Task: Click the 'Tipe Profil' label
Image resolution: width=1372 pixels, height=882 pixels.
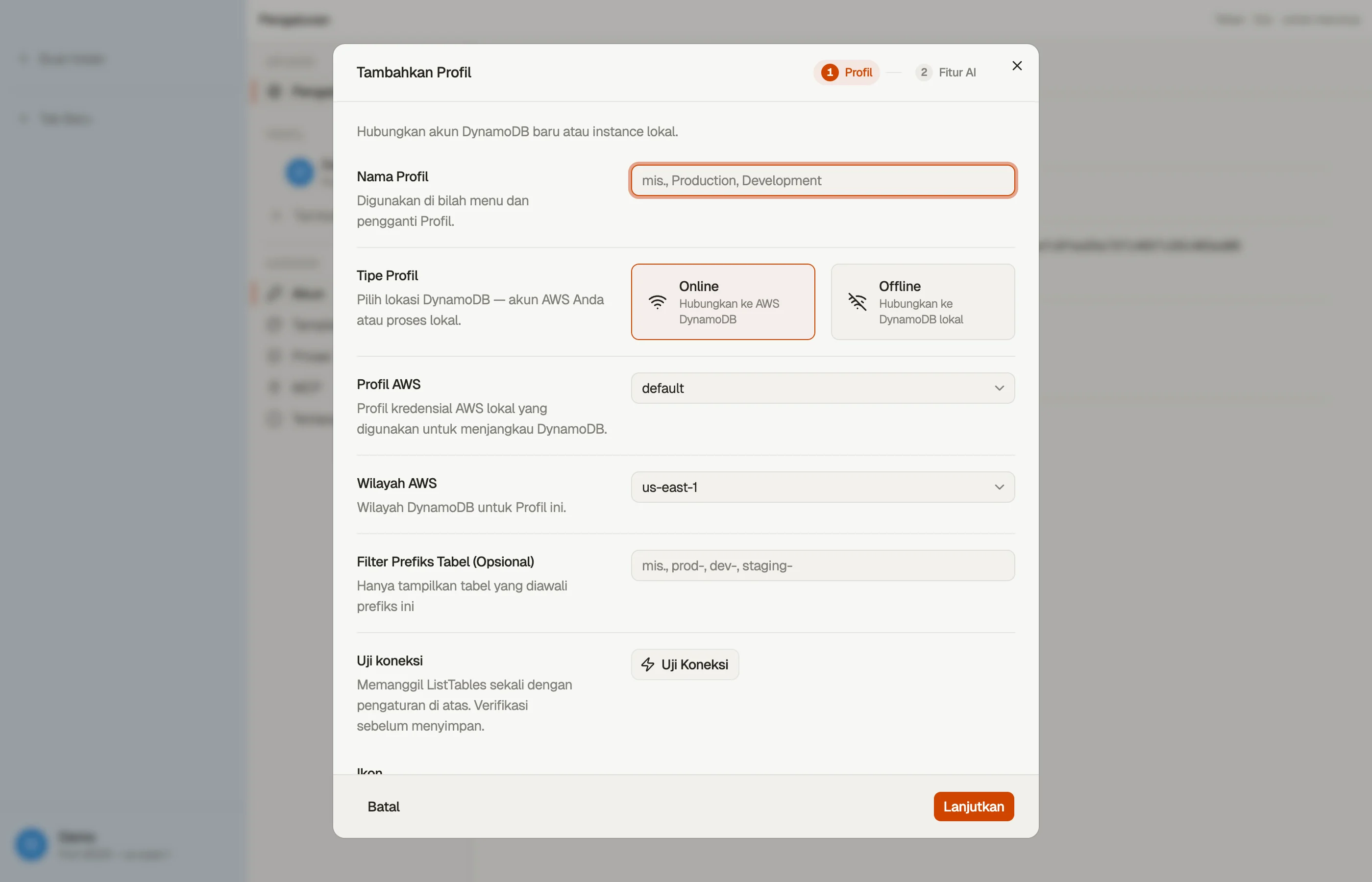Action: click(387, 275)
